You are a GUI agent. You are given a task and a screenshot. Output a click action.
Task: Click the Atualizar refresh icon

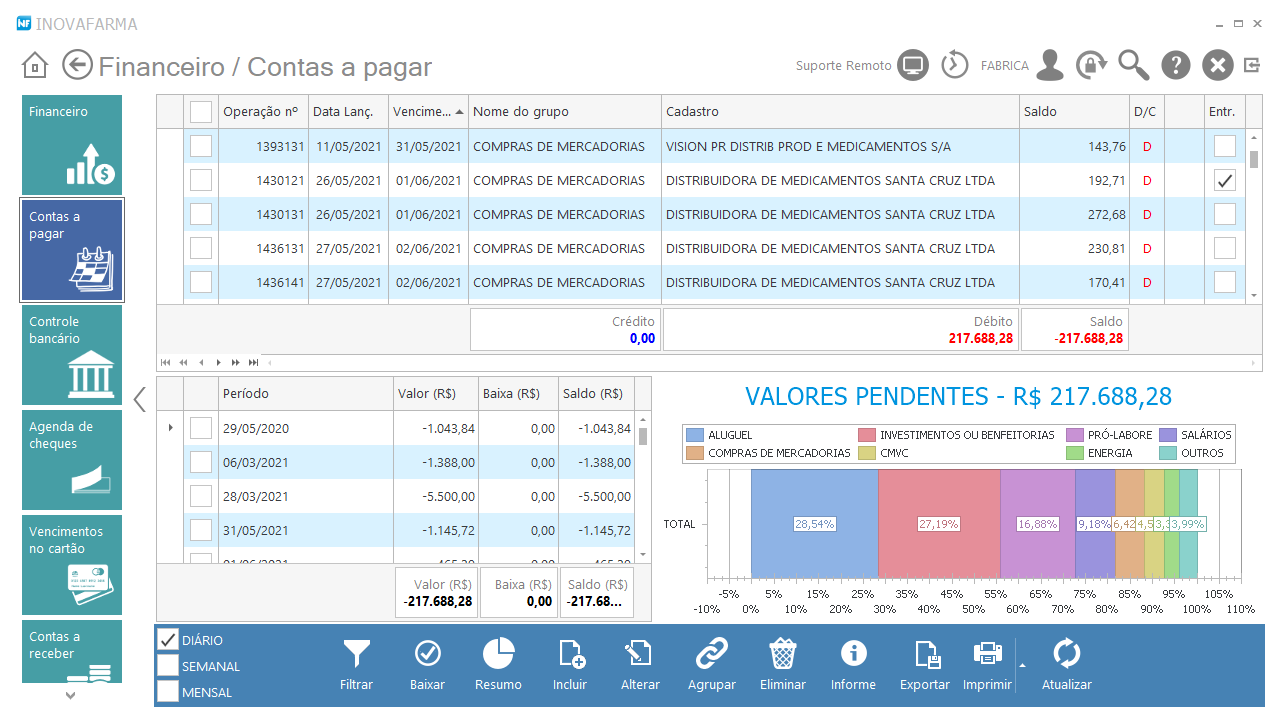pyautogui.click(x=1066, y=655)
